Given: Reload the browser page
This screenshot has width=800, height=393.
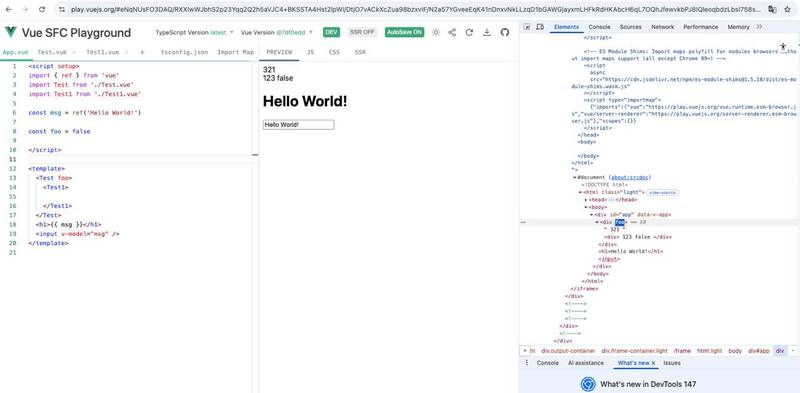Looking at the screenshot, I should tap(42, 9).
